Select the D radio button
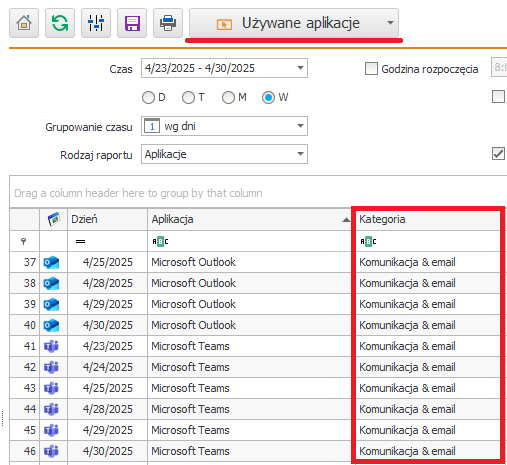The height and width of the screenshot is (465, 507). [148, 98]
